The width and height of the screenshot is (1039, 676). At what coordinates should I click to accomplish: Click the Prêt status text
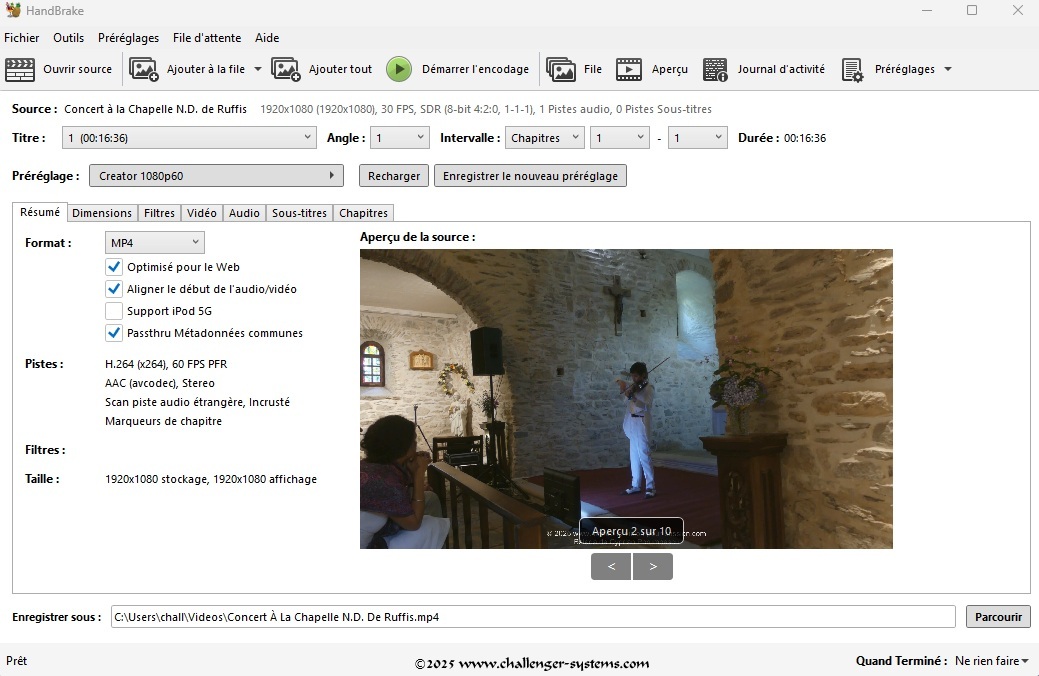17,661
